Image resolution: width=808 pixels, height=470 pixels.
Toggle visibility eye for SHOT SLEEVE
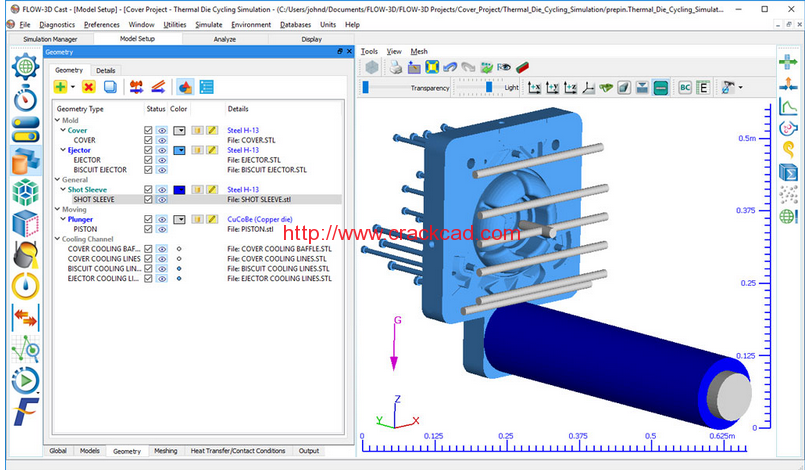162,199
